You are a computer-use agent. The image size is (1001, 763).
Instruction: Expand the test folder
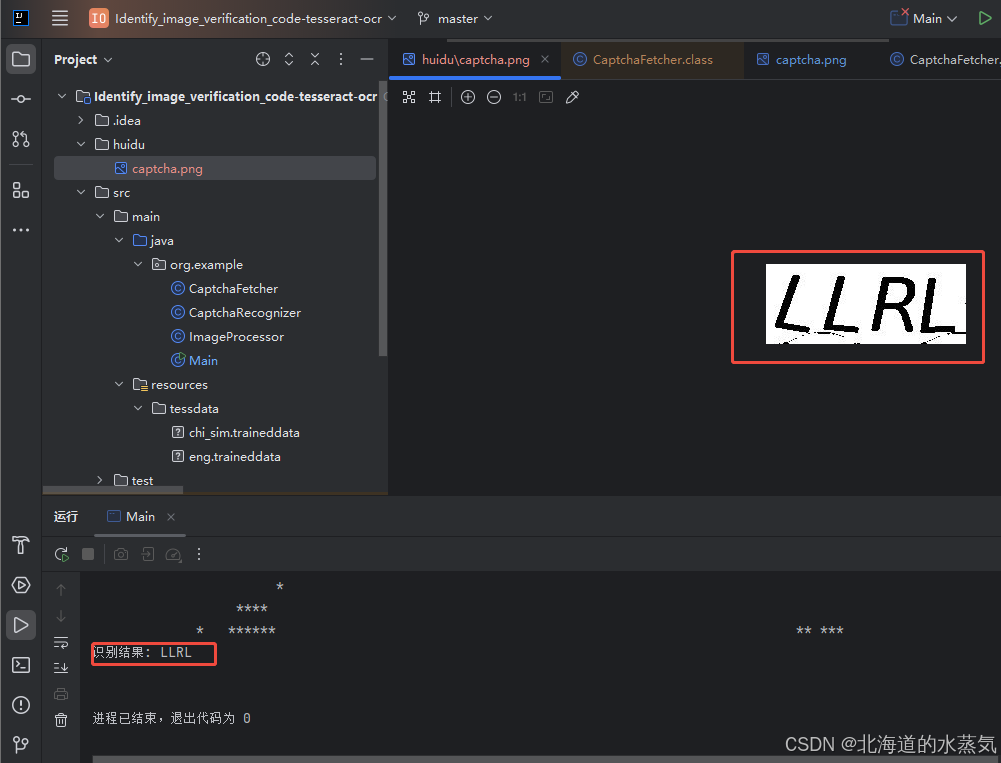99,480
